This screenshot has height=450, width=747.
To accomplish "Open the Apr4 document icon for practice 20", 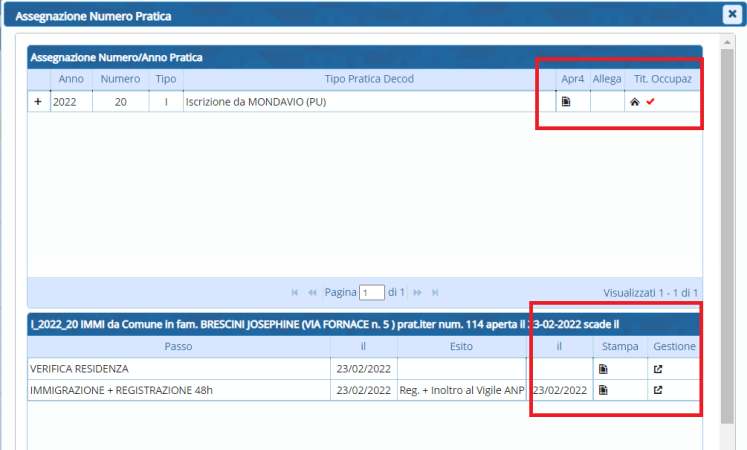I will tap(566, 102).
